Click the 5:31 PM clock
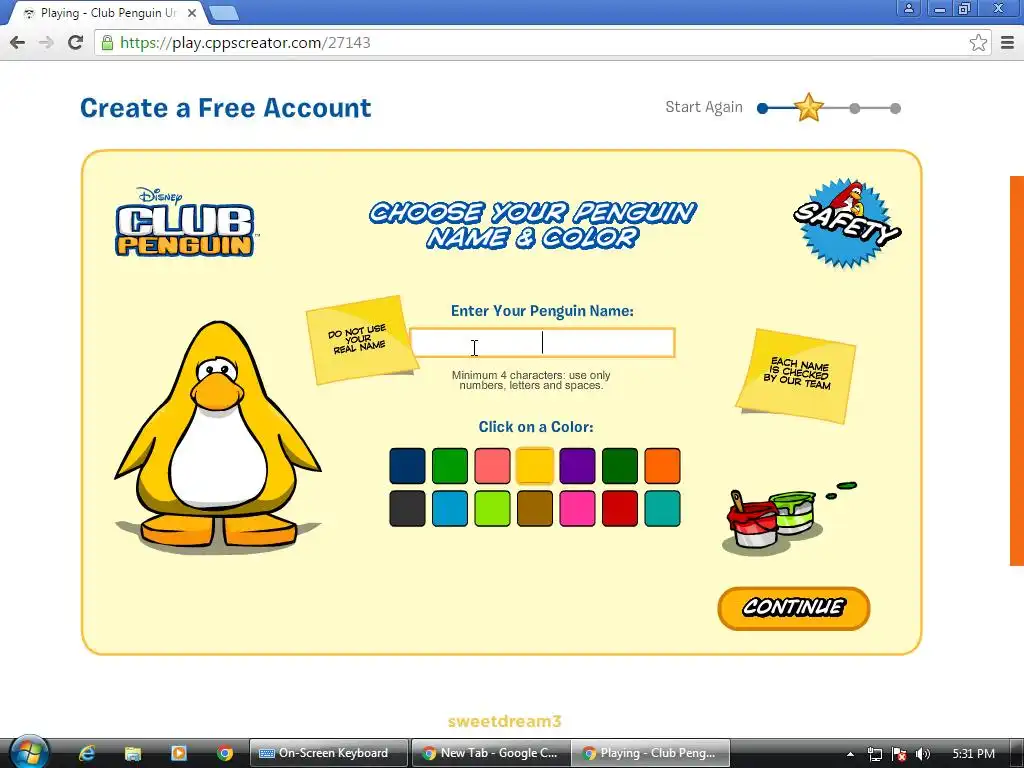 (x=973, y=754)
